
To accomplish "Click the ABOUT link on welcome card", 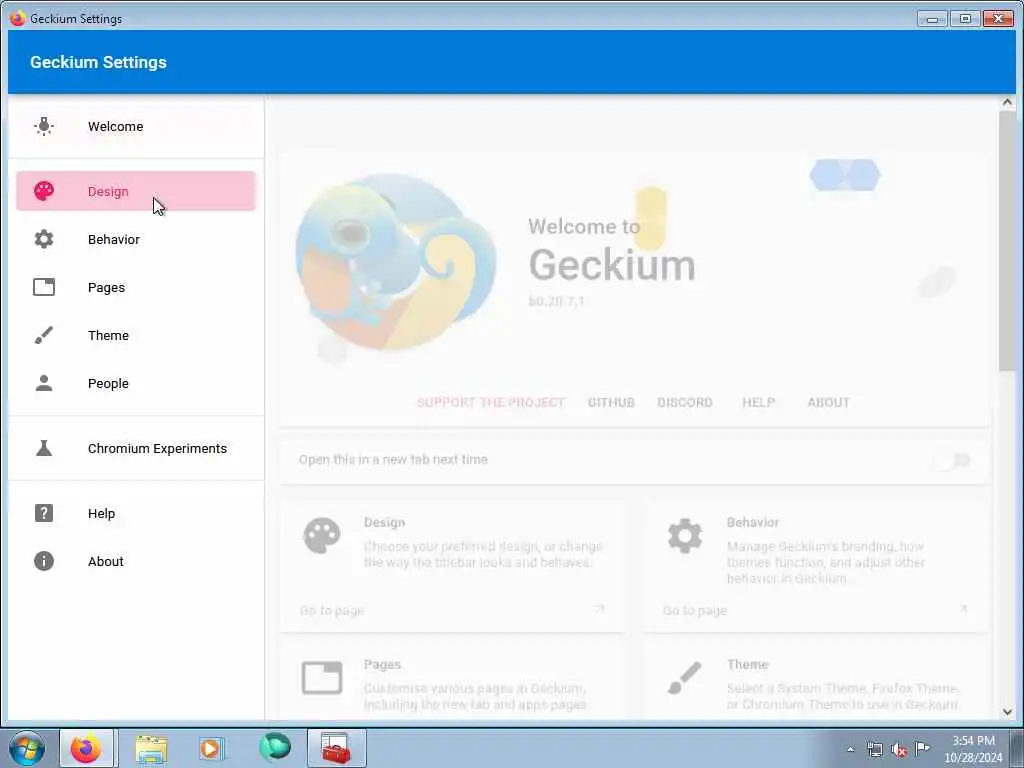I will point(828,402).
